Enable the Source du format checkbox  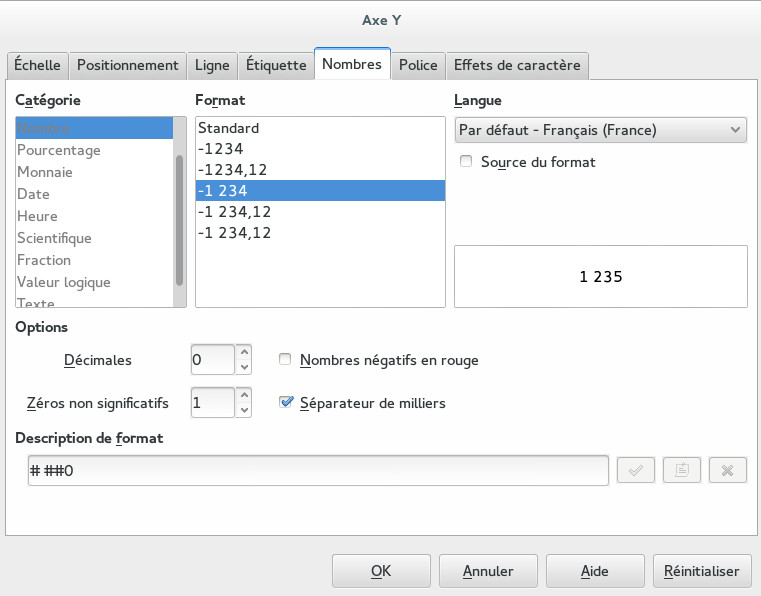[466, 161]
